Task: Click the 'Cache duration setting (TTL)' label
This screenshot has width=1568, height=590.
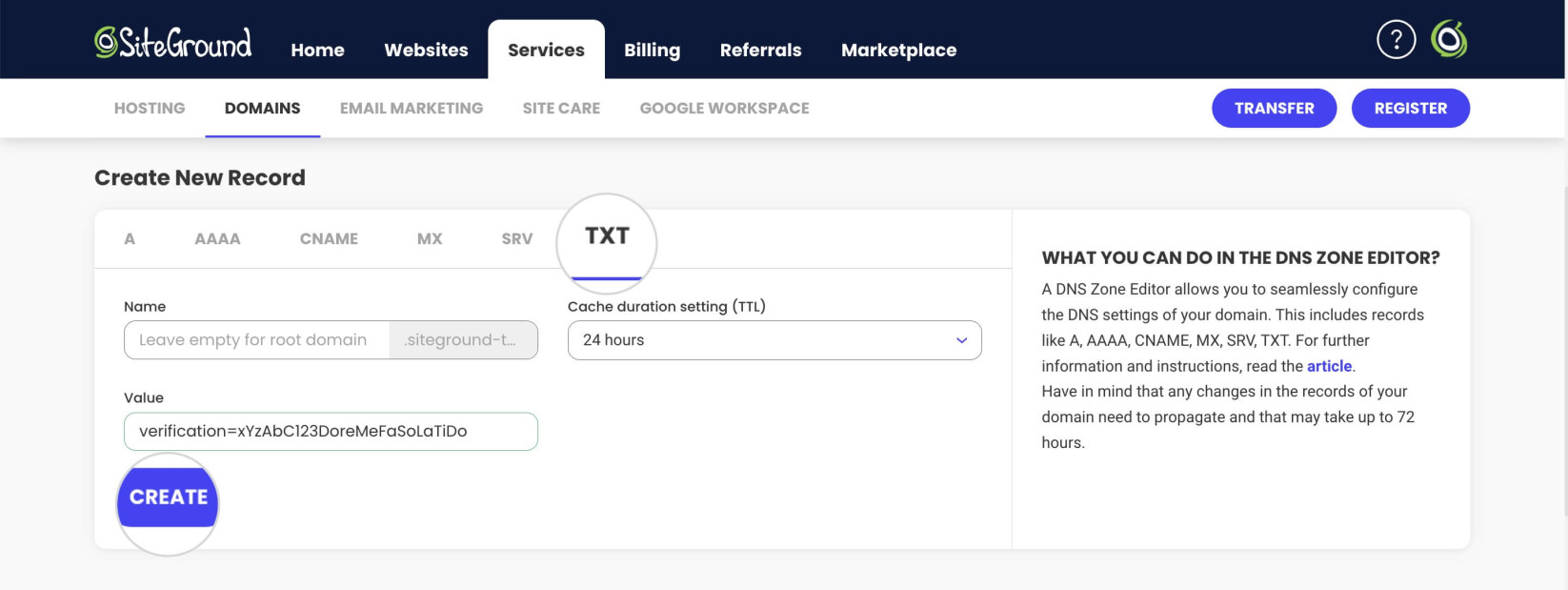Action: pyautogui.click(x=667, y=306)
